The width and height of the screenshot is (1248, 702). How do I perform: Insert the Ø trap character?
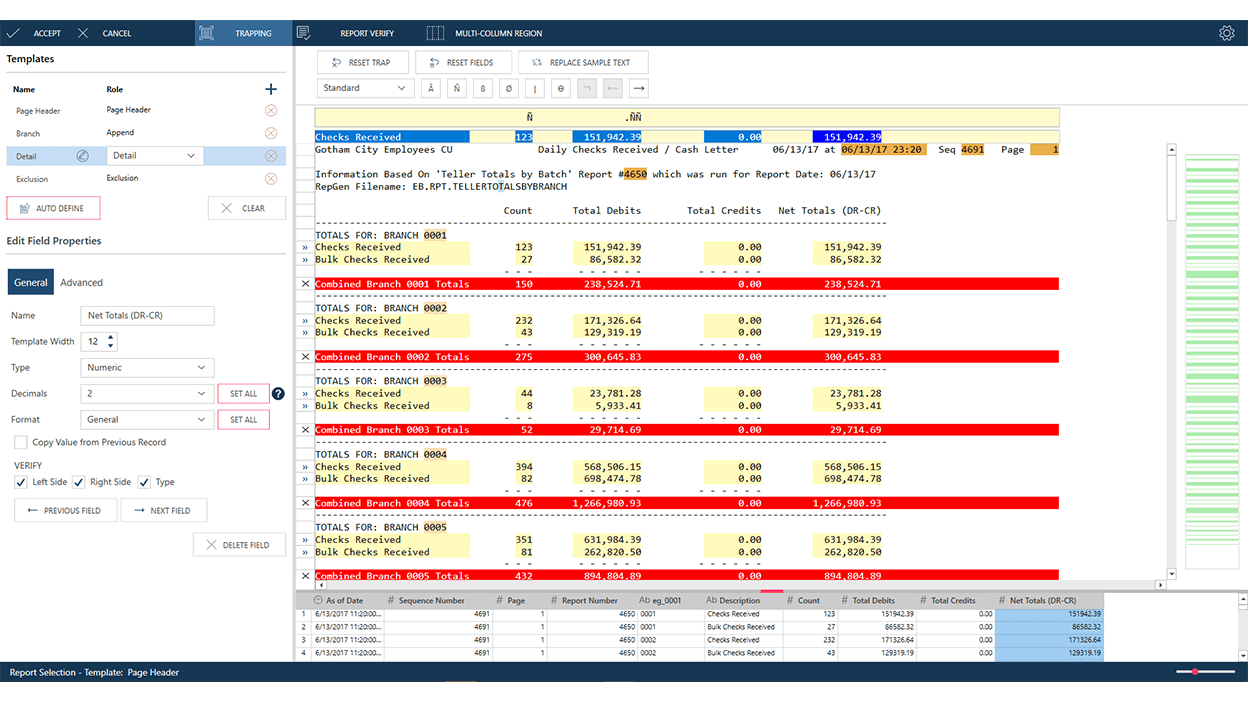pyautogui.click(x=509, y=88)
